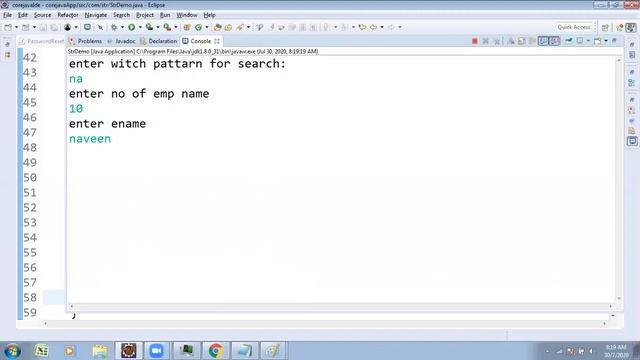Image resolution: width=640 pixels, height=360 pixels.
Task: Open the File menu
Action: coord(7,15)
